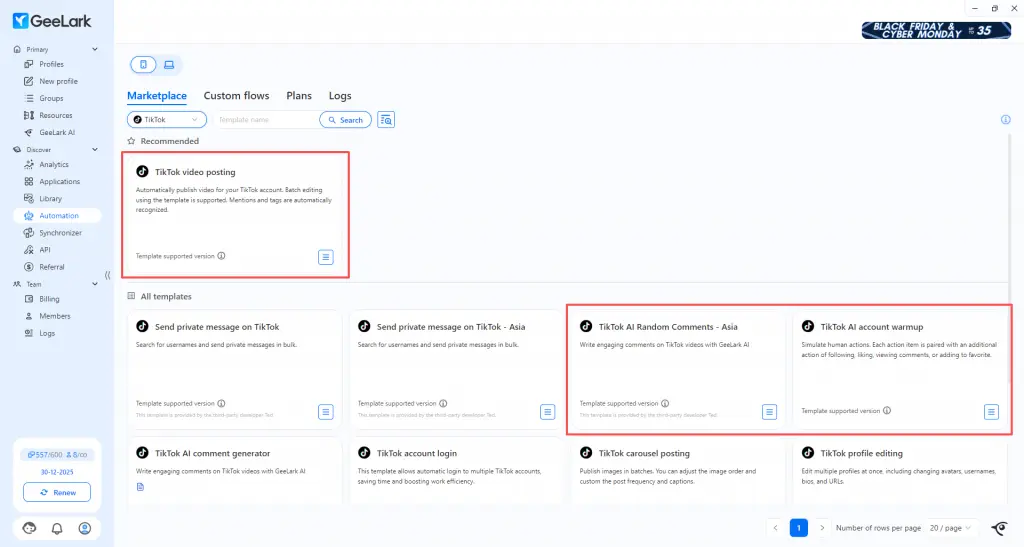Click info icon on TikTok AI Random Comments card

665,403
